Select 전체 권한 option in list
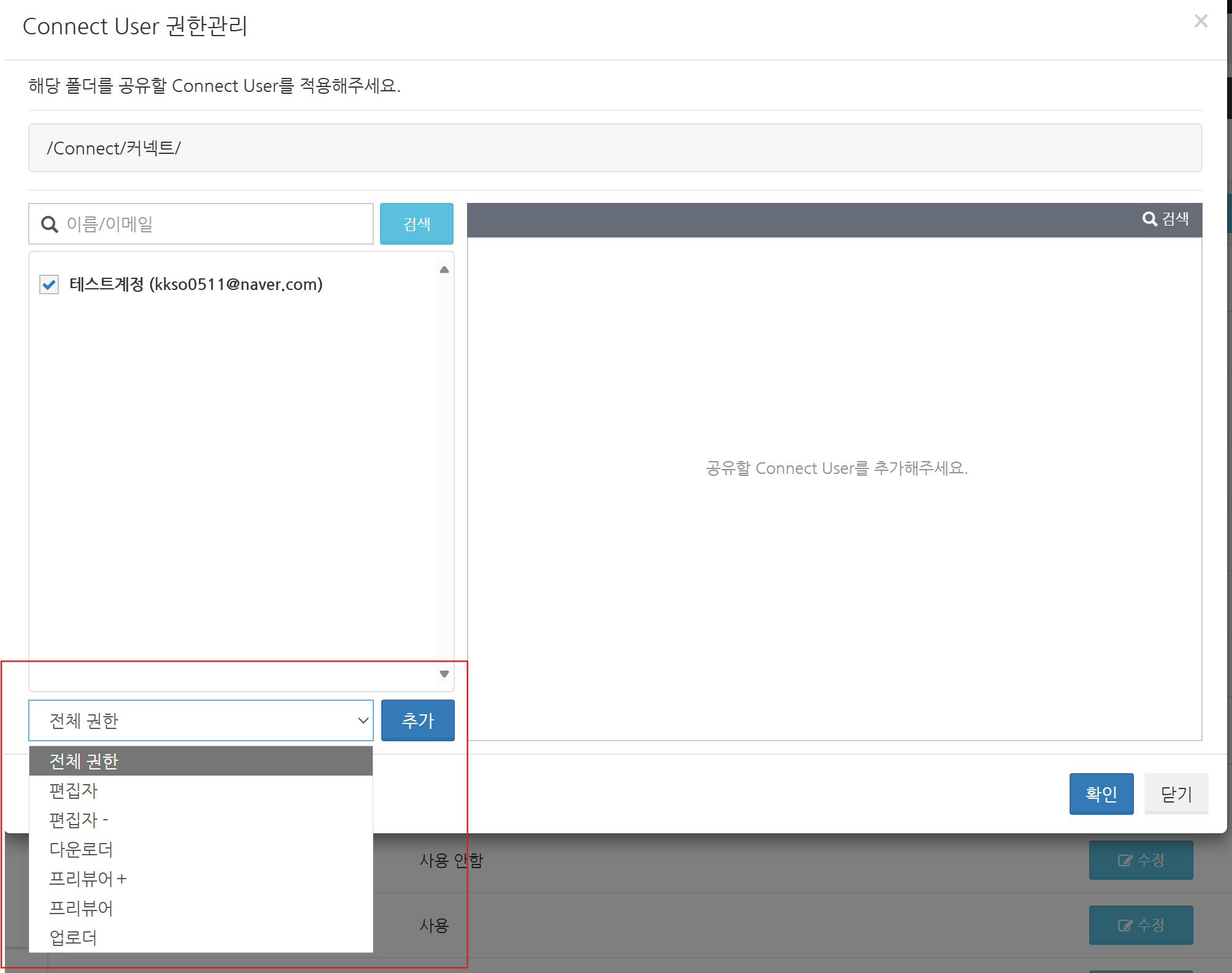 point(83,761)
